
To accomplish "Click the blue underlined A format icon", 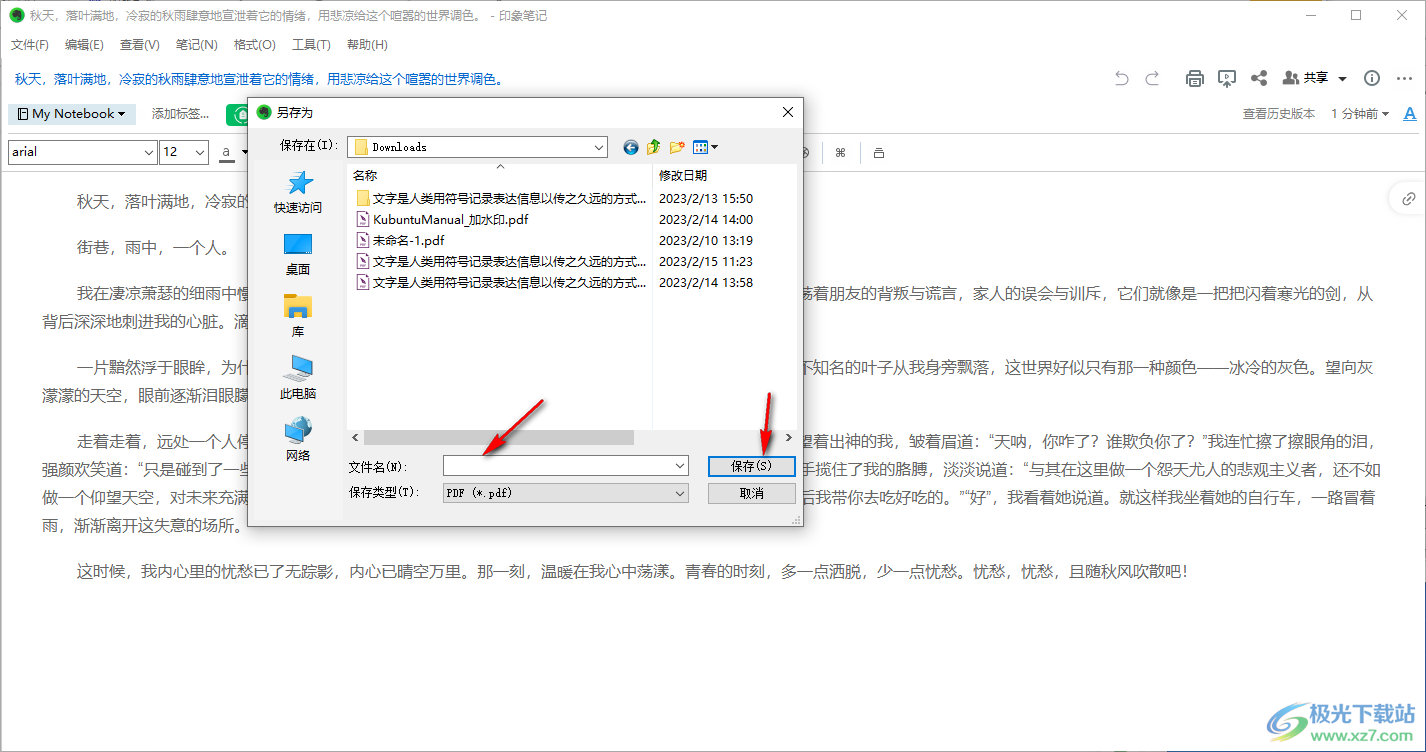I will (1411, 114).
